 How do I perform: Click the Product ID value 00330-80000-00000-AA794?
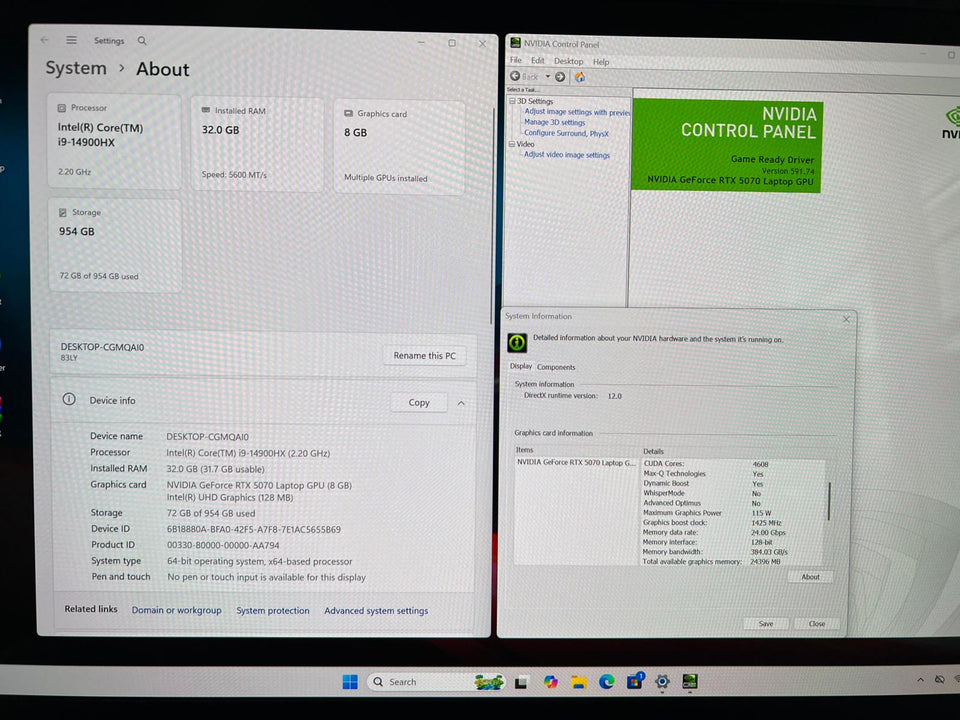223,545
